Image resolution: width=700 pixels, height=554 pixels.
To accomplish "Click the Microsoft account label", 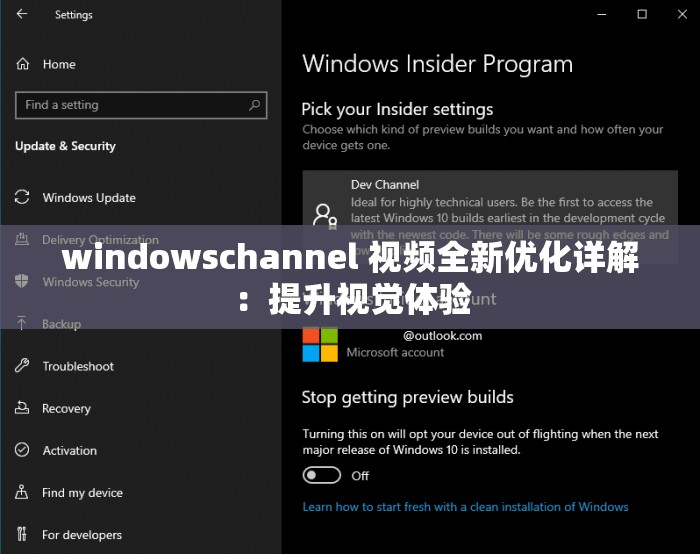I will click(x=395, y=353).
